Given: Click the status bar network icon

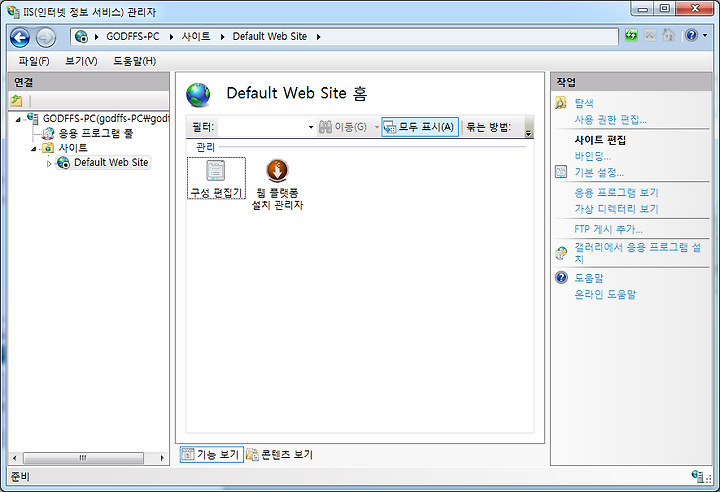Looking at the screenshot, I should click(698, 476).
